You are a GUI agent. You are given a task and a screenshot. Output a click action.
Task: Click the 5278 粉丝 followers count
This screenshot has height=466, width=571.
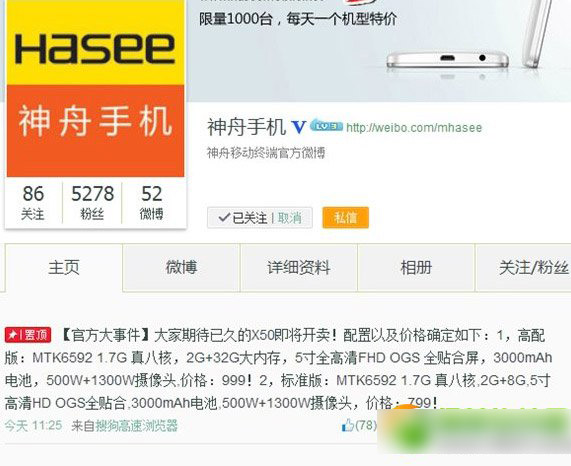tap(92, 203)
